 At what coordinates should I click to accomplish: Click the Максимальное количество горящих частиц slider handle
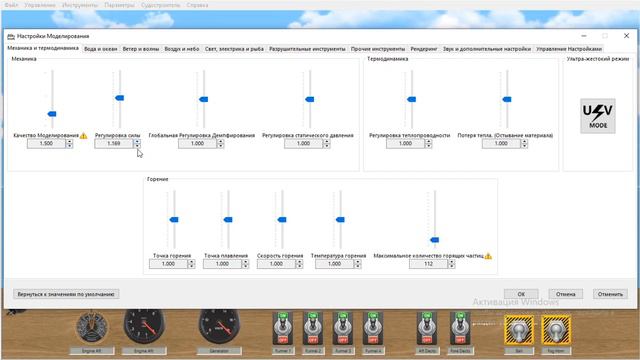coord(435,240)
